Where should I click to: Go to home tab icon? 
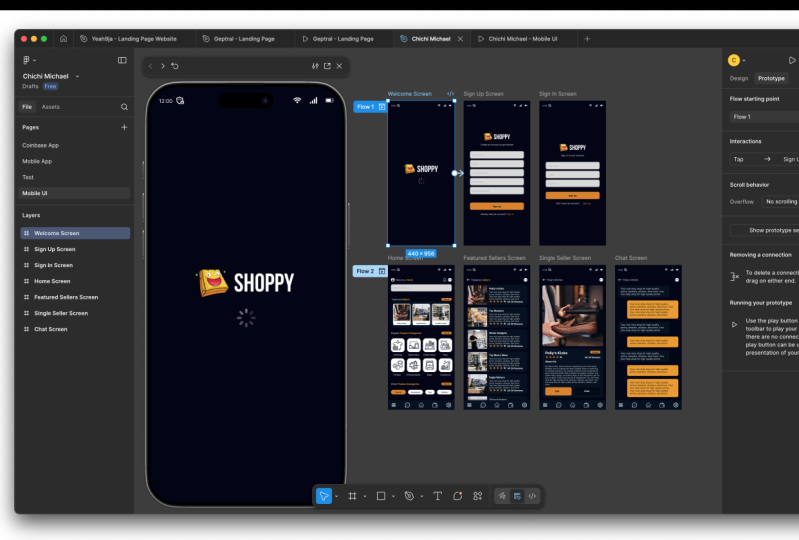click(63, 39)
